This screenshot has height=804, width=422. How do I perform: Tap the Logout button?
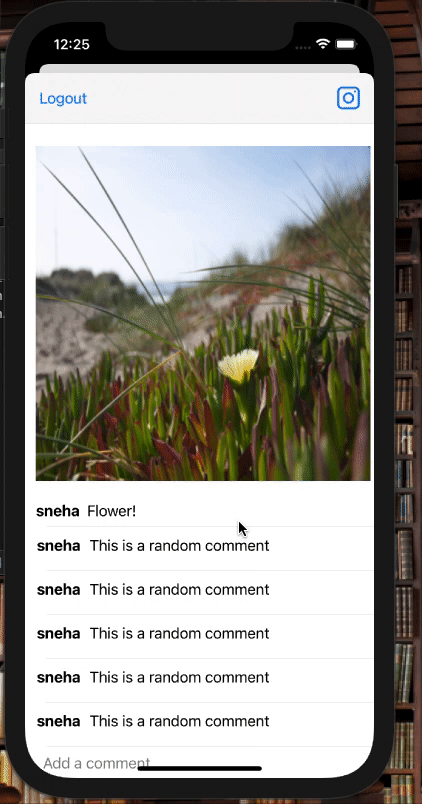tap(63, 98)
